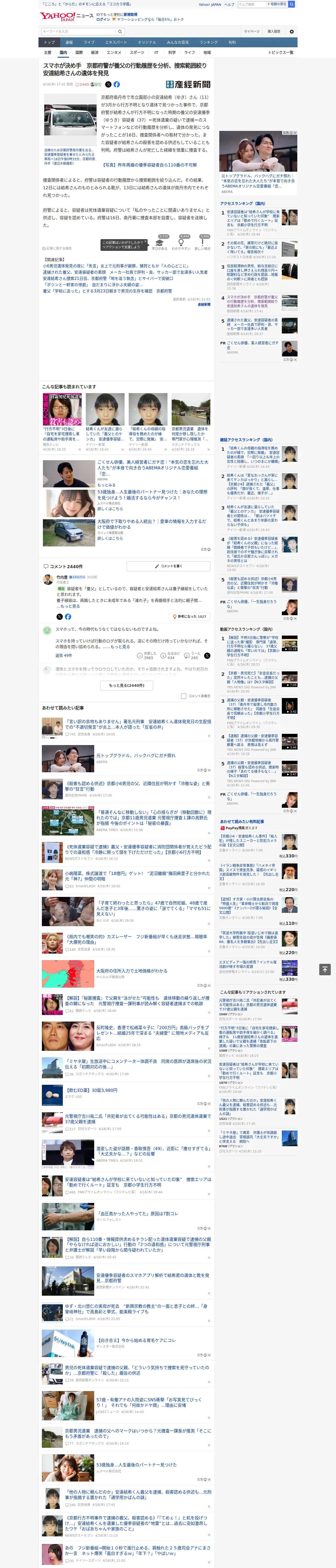
Task: Select the 速報 navigation tab
Action: [69, 43]
